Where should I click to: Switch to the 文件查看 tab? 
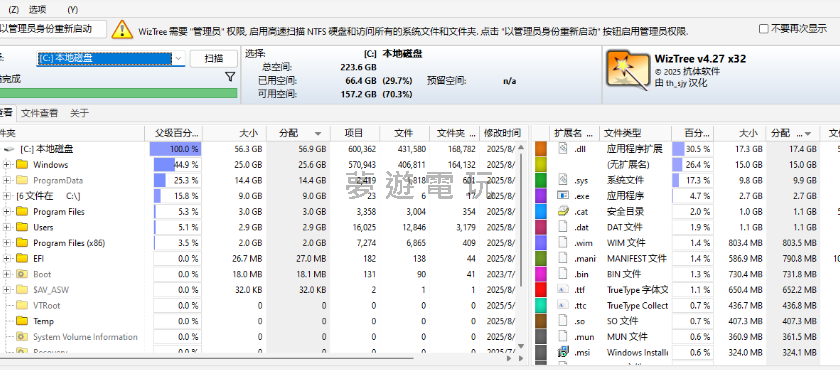pos(40,113)
